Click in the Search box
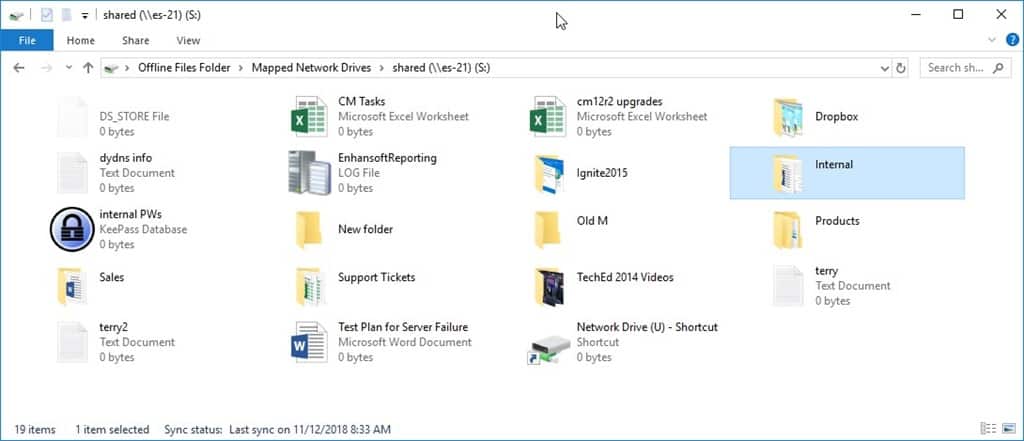The image size is (1024, 441). (955, 68)
